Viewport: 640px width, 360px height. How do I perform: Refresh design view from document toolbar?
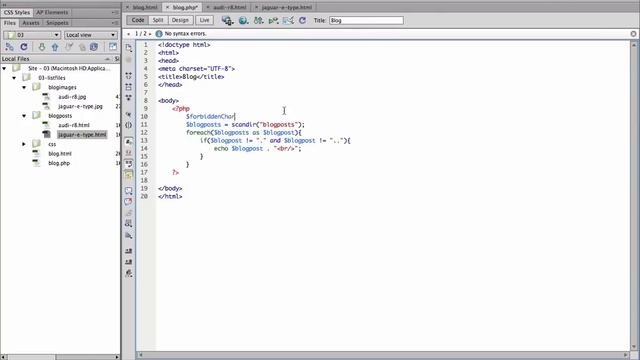point(302,20)
